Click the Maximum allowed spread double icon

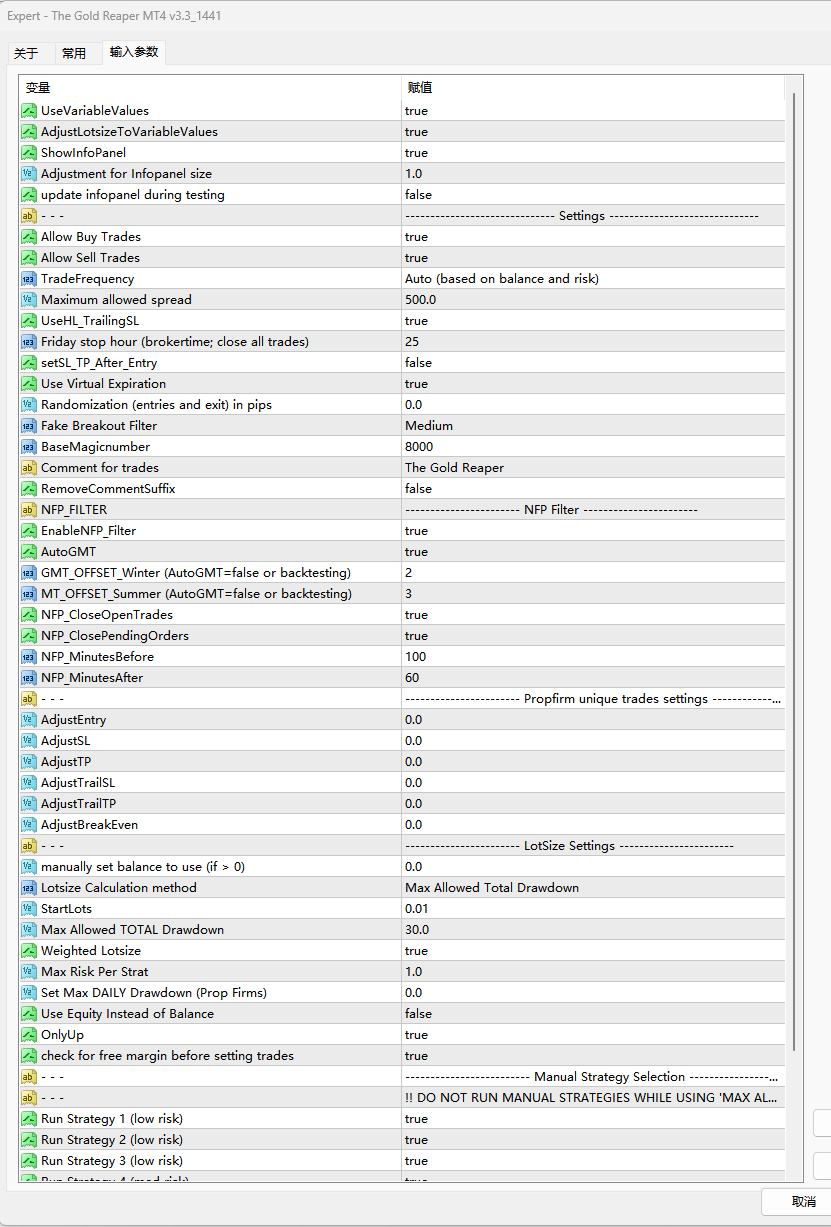pos(29,300)
